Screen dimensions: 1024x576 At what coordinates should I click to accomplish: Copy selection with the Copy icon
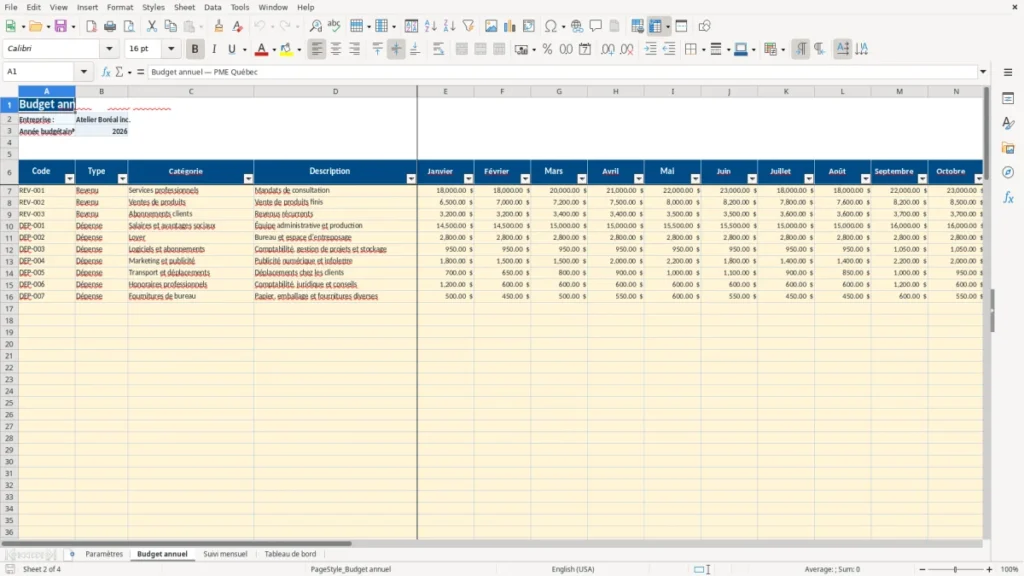click(170, 26)
